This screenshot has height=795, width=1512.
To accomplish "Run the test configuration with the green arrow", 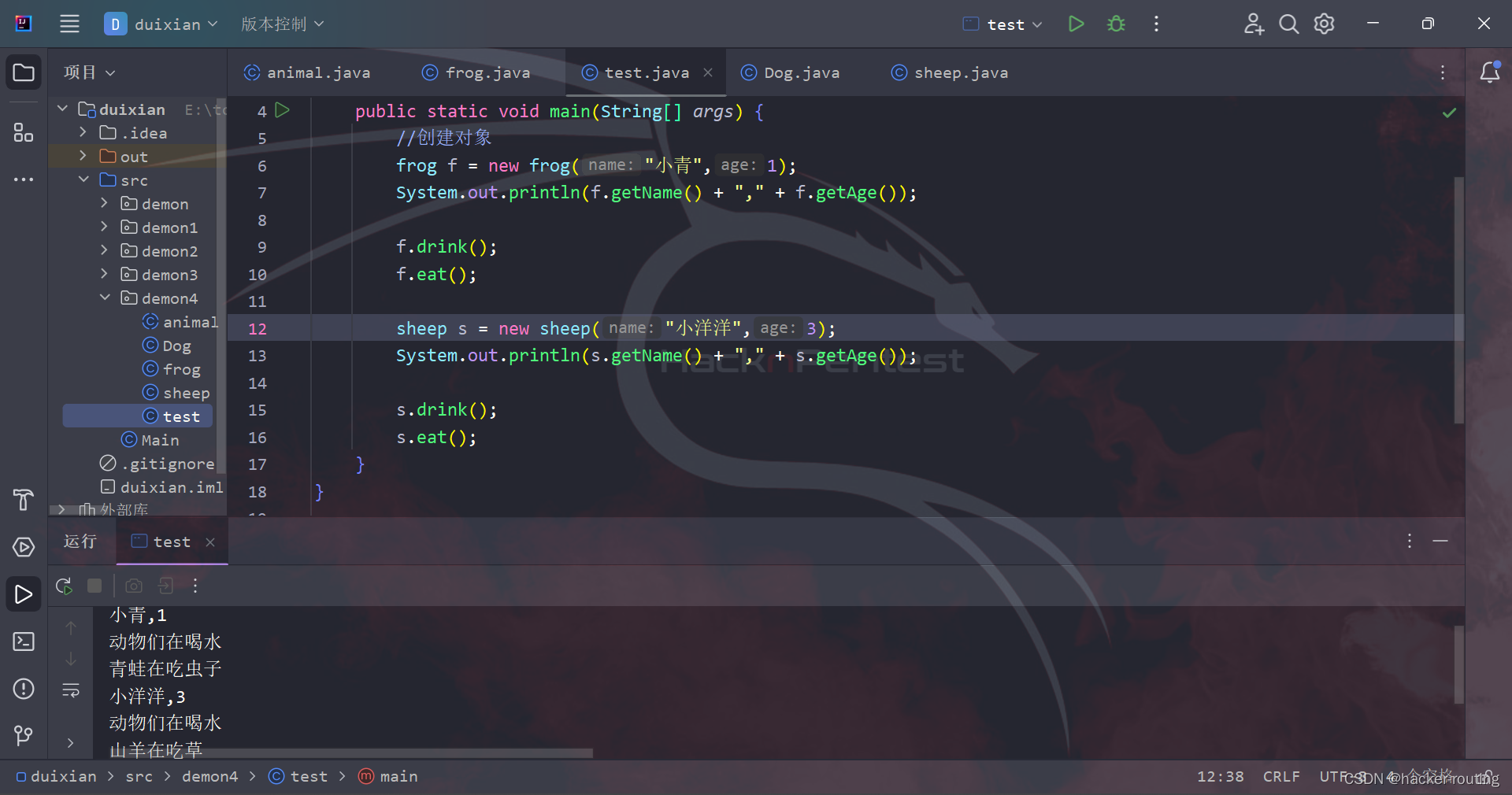I will (1076, 24).
